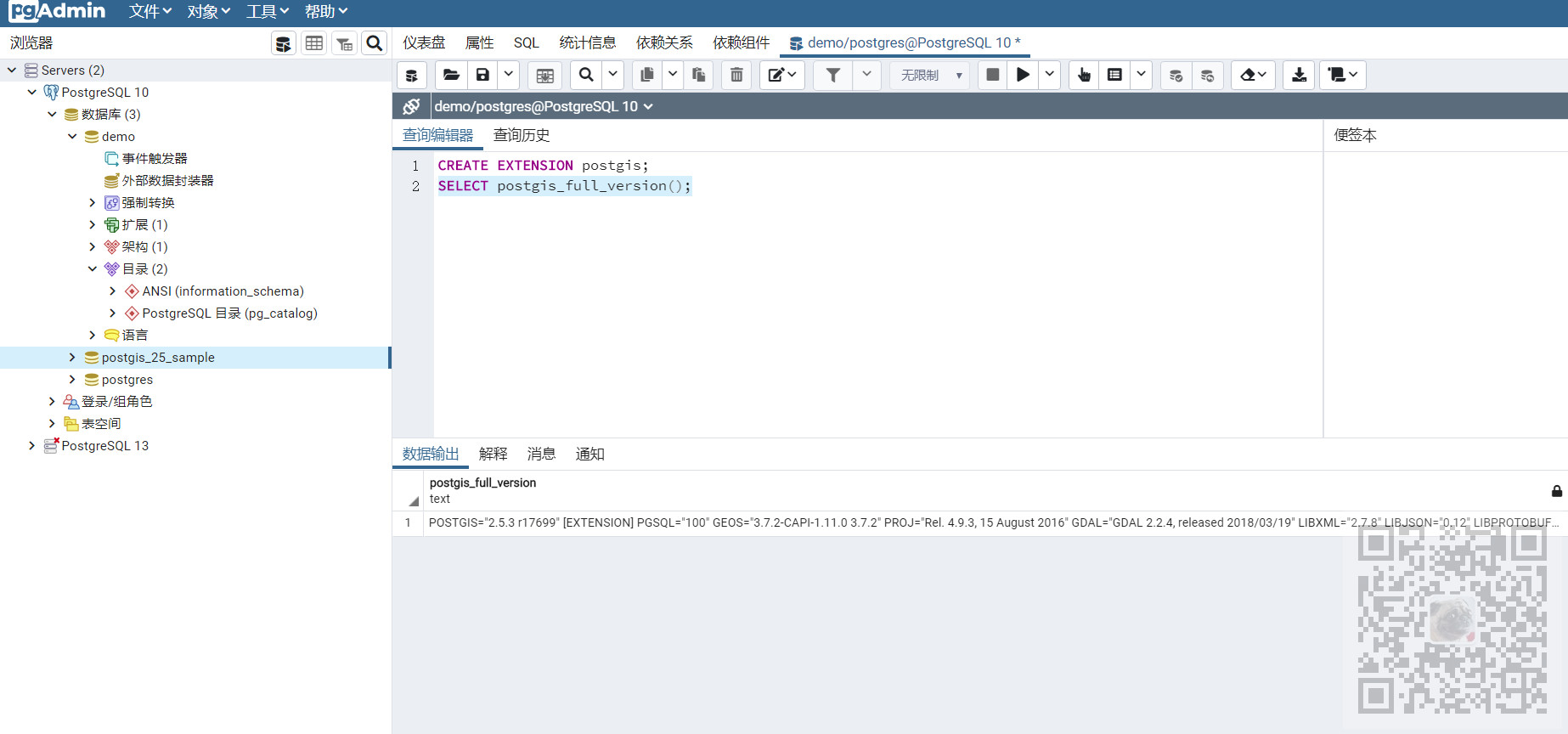1568x734 pixels.
Task: Open the Query Tool icon in browser panel
Action: pos(284,43)
